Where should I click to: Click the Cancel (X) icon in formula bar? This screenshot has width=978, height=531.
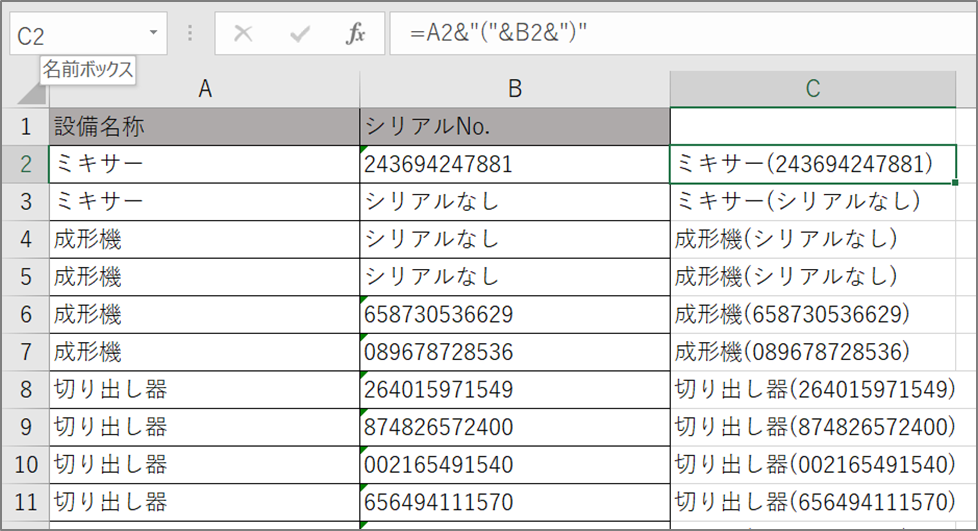242,34
